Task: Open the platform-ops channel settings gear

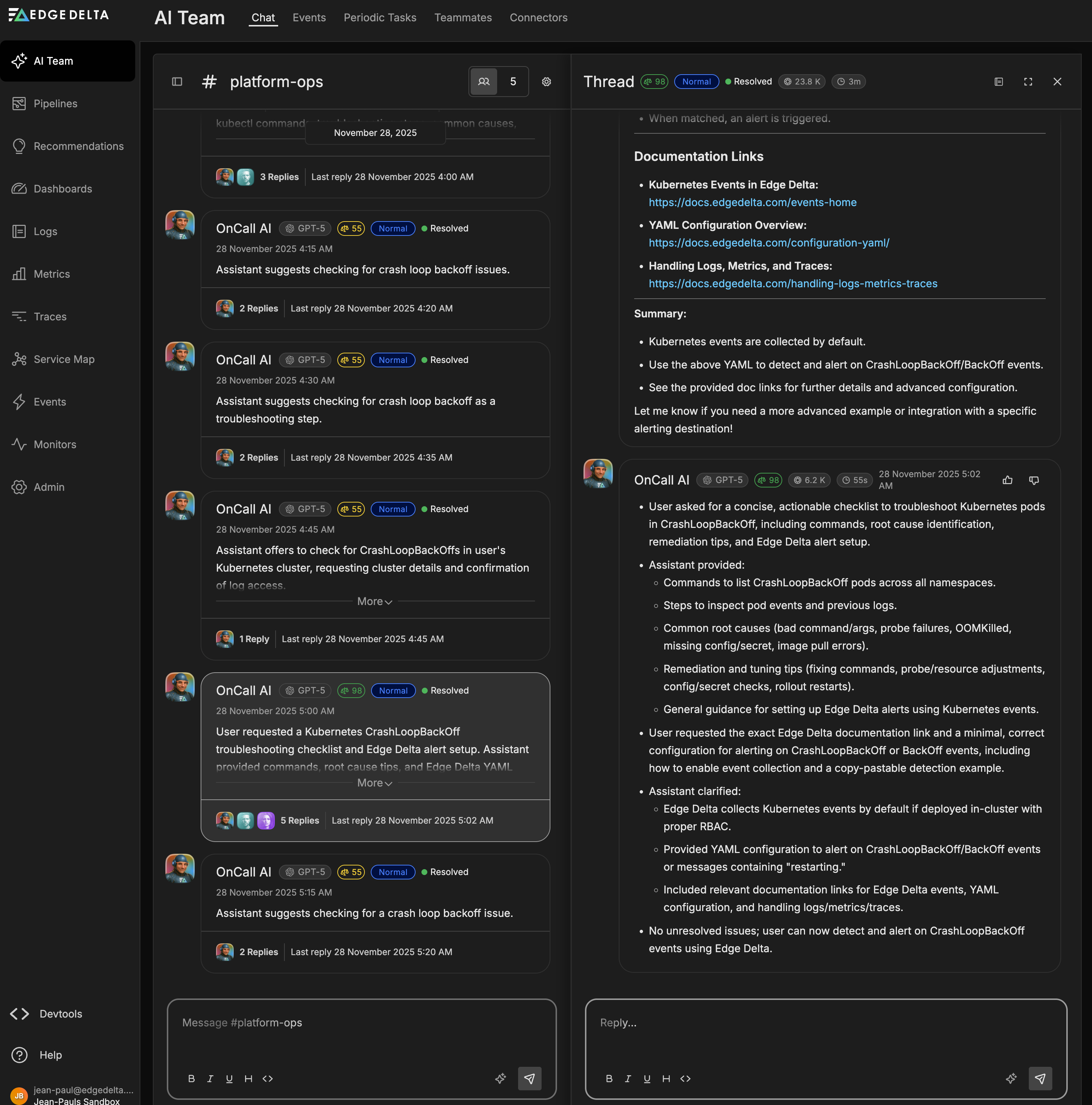Action: pyautogui.click(x=546, y=82)
